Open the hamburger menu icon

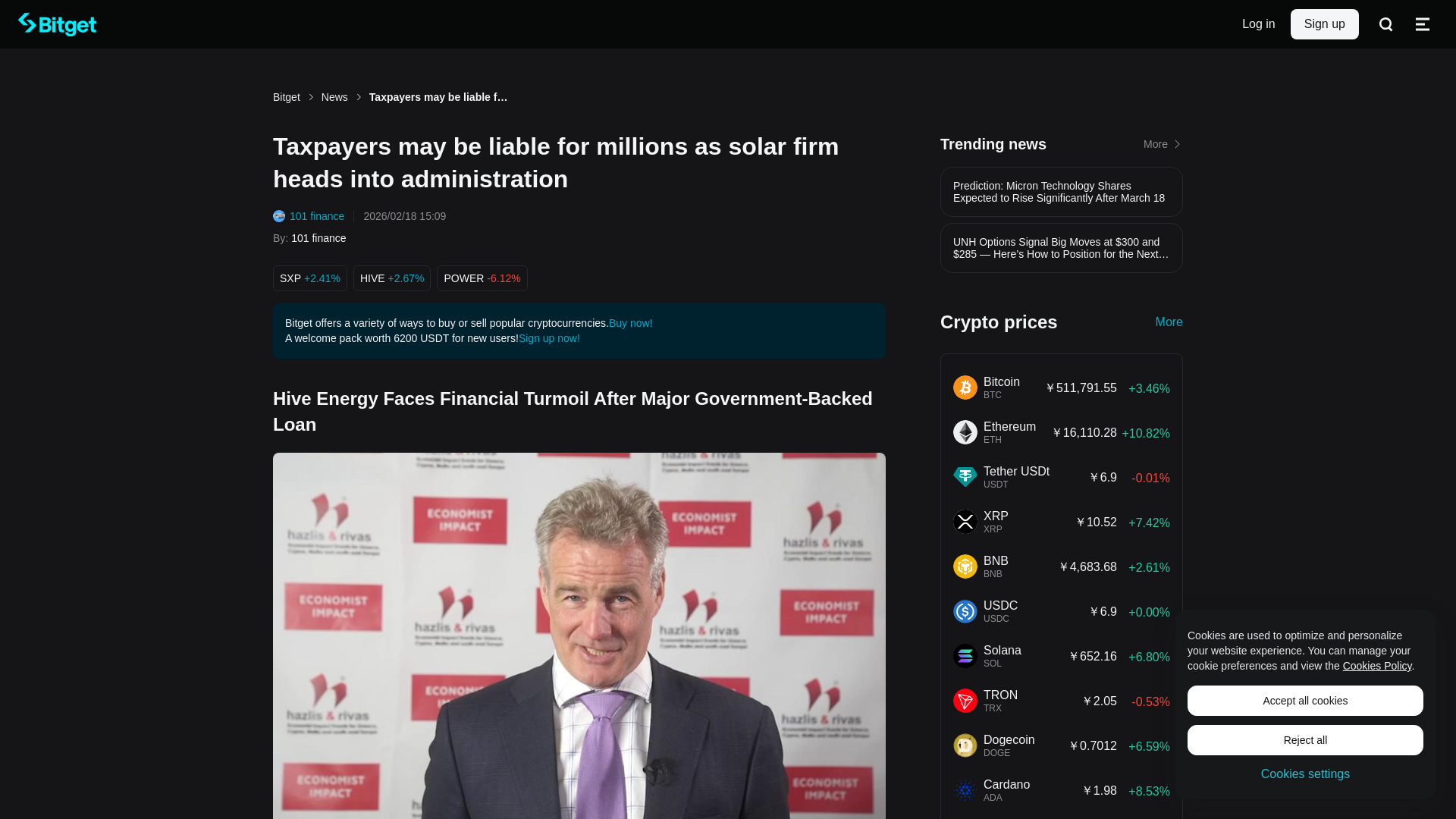tap(1423, 24)
